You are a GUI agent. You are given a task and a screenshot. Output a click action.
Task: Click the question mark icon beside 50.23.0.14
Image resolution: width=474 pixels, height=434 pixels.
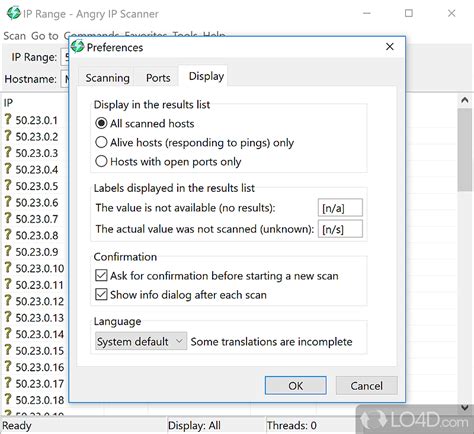click(8, 334)
